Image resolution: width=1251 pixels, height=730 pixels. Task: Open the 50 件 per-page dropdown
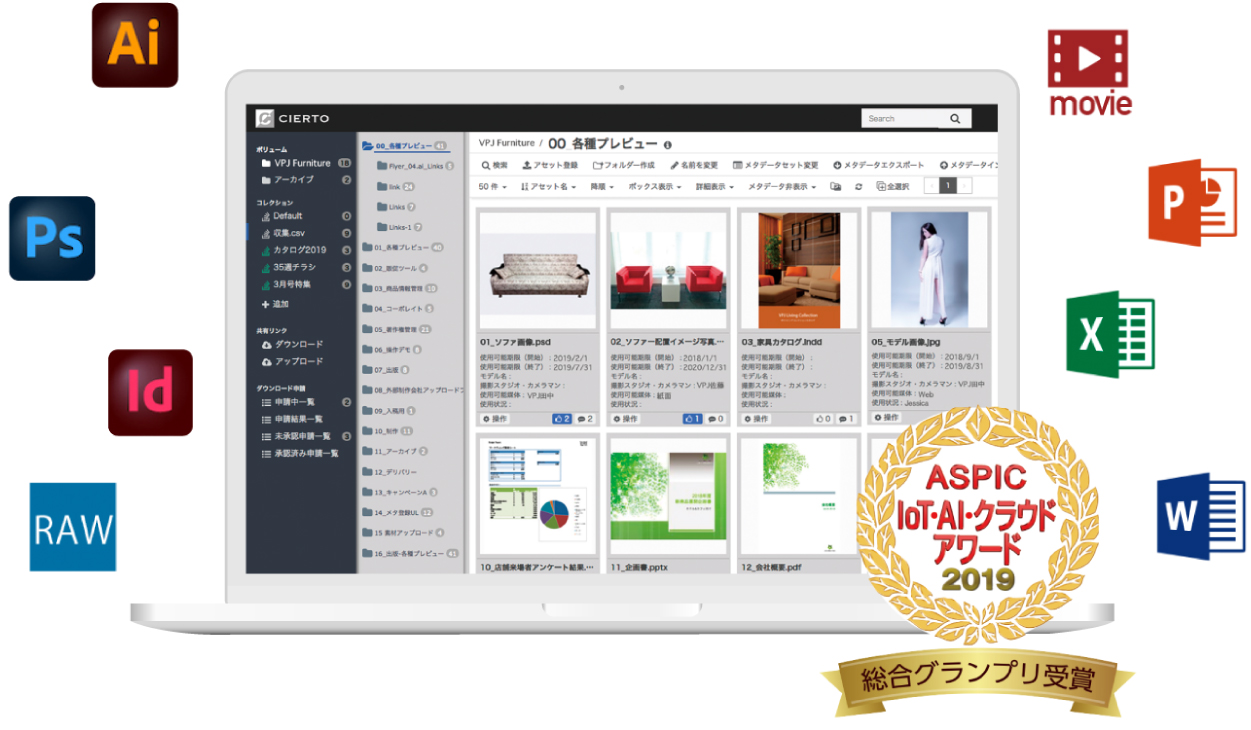click(x=492, y=187)
